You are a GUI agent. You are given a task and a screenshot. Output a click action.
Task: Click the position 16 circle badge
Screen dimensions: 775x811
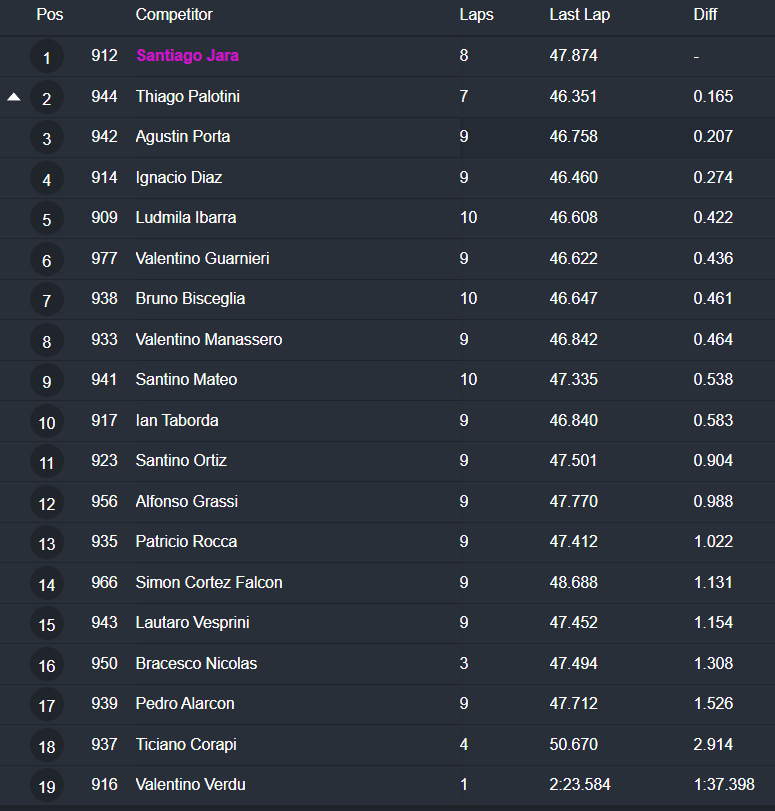click(x=47, y=665)
